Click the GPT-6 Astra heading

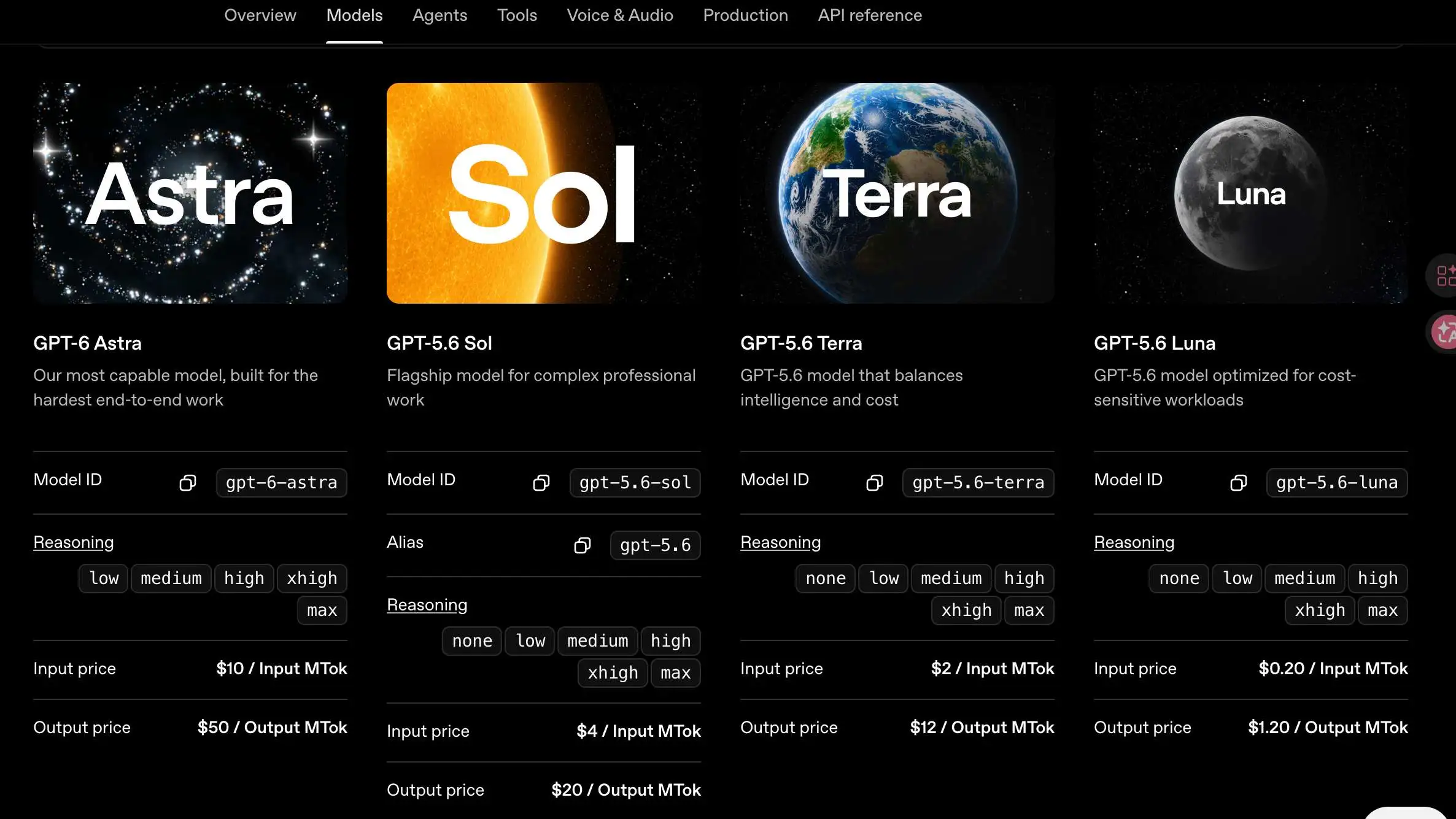(87, 343)
